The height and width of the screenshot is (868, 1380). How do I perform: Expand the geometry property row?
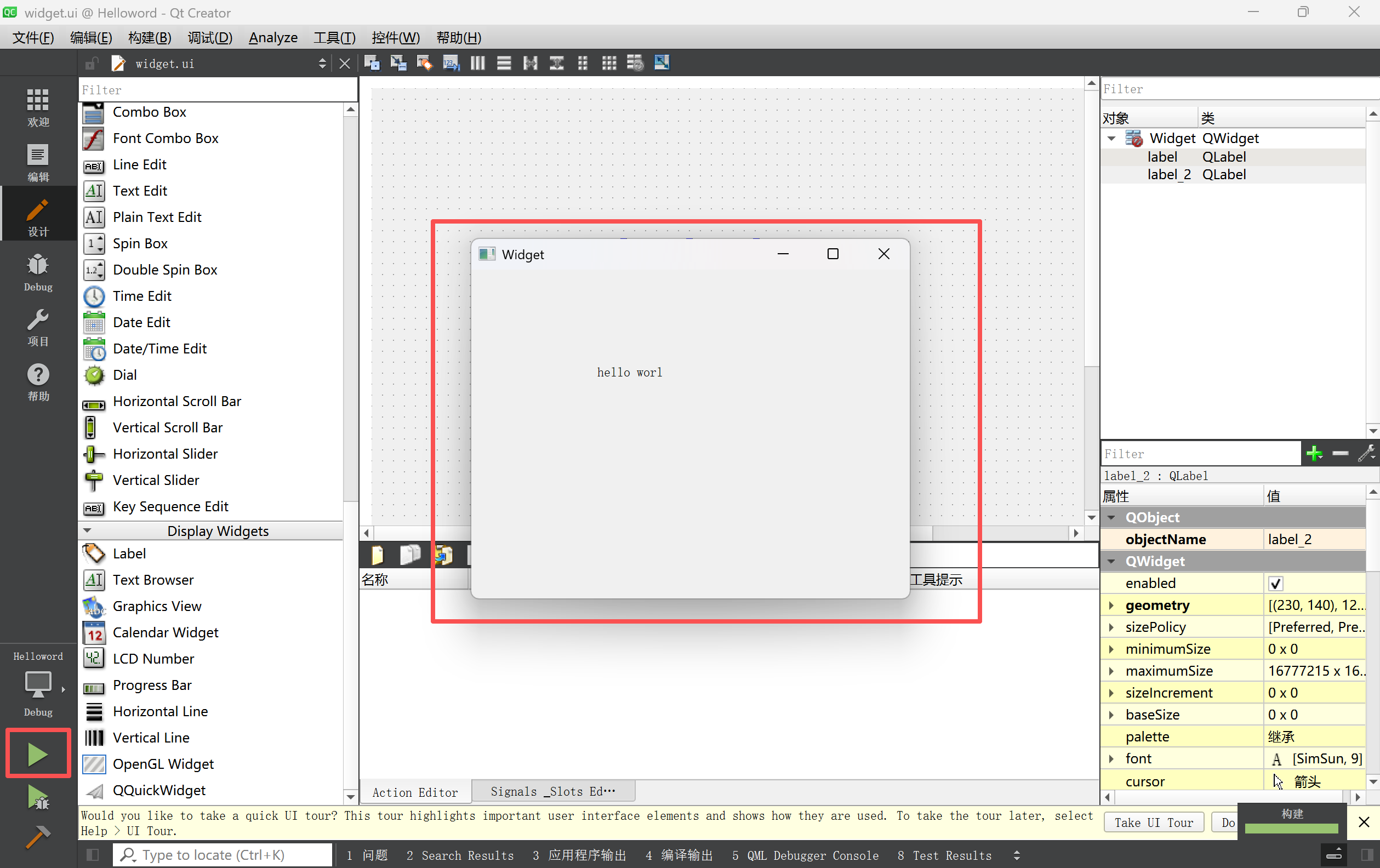(1111, 605)
